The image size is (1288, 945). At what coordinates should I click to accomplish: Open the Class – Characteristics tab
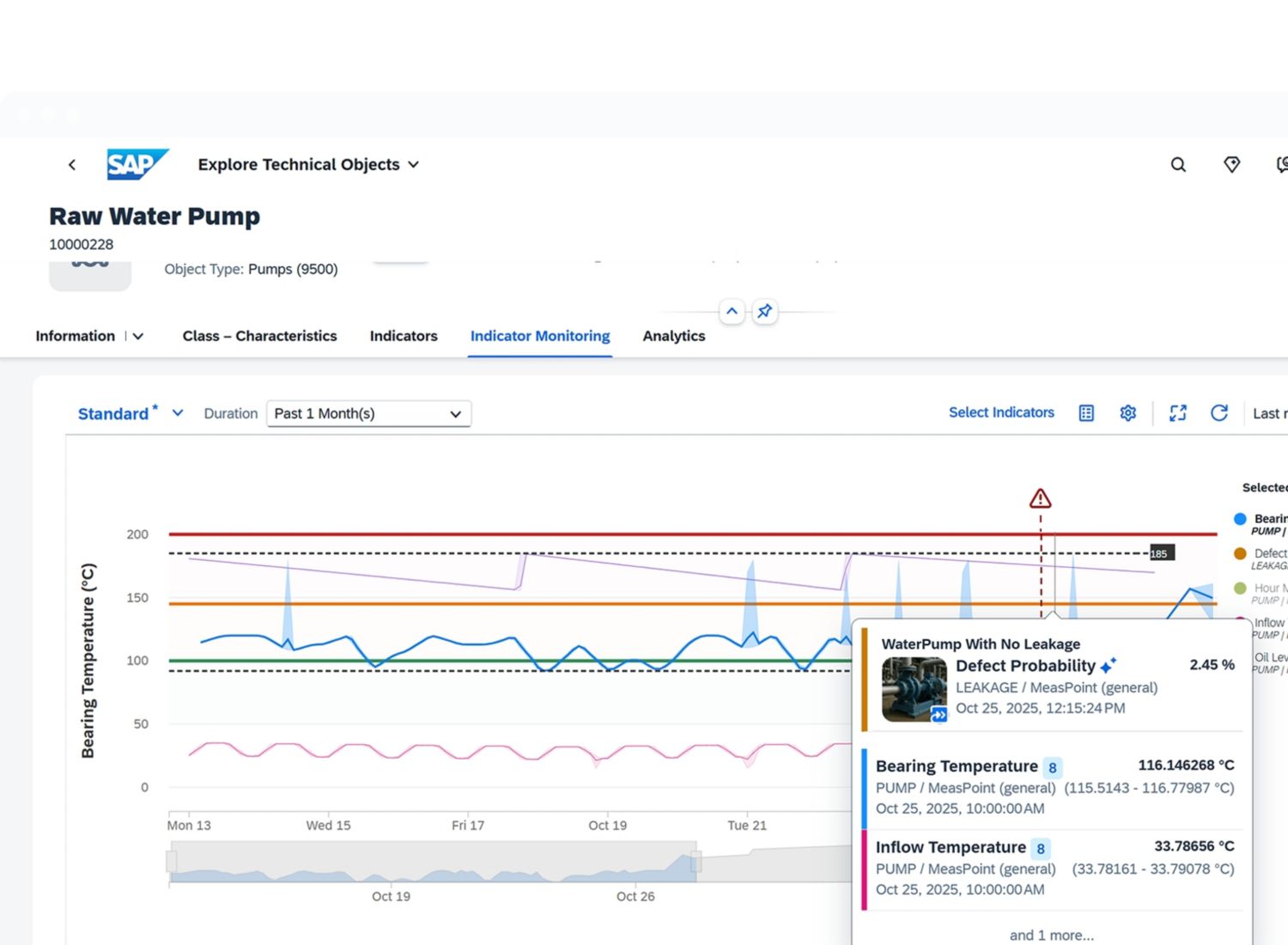point(259,336)
